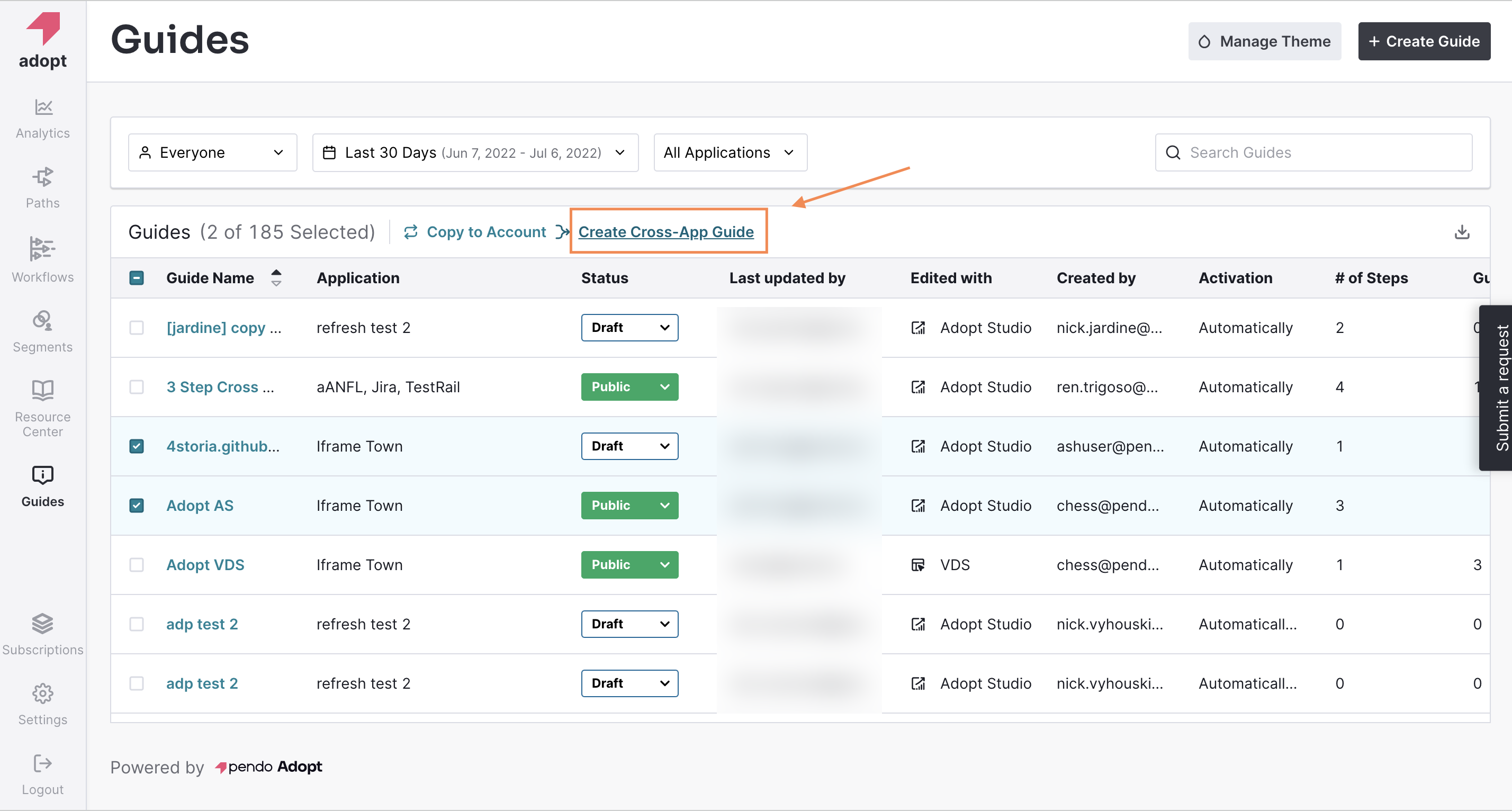
Task: Open the Last 30 Days date range dropdown
Action: (475, 152)
